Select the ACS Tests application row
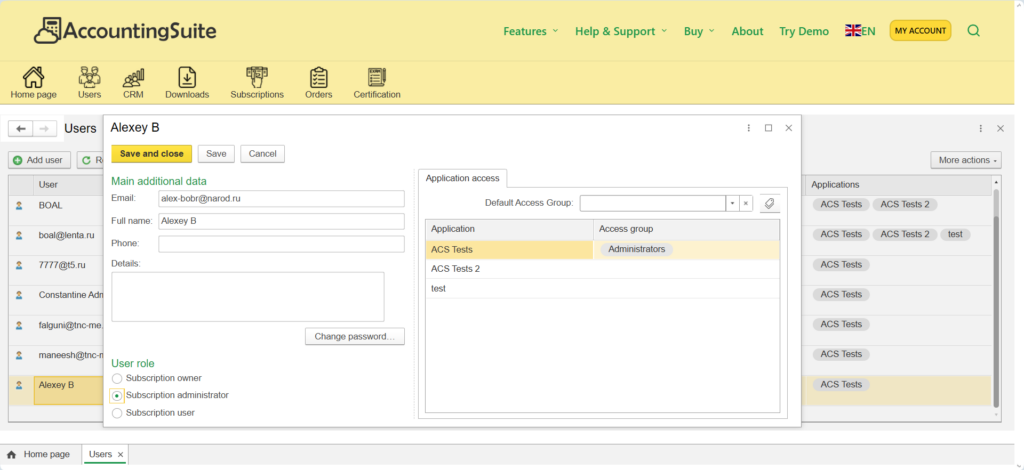 602,249
